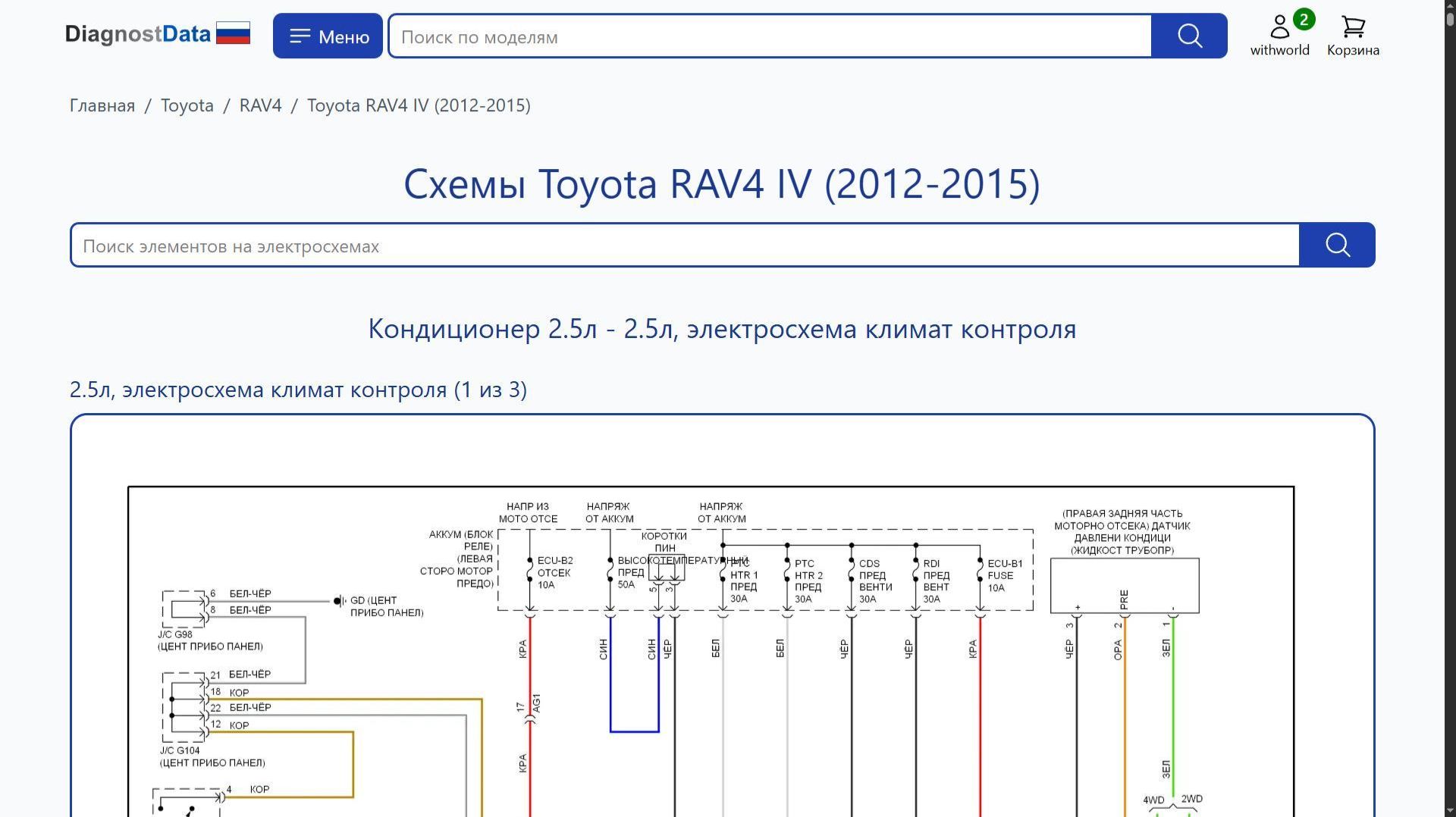1456x817 pixels.
Task: Open the Корзина cart icon
Action: coord(1353,36)
